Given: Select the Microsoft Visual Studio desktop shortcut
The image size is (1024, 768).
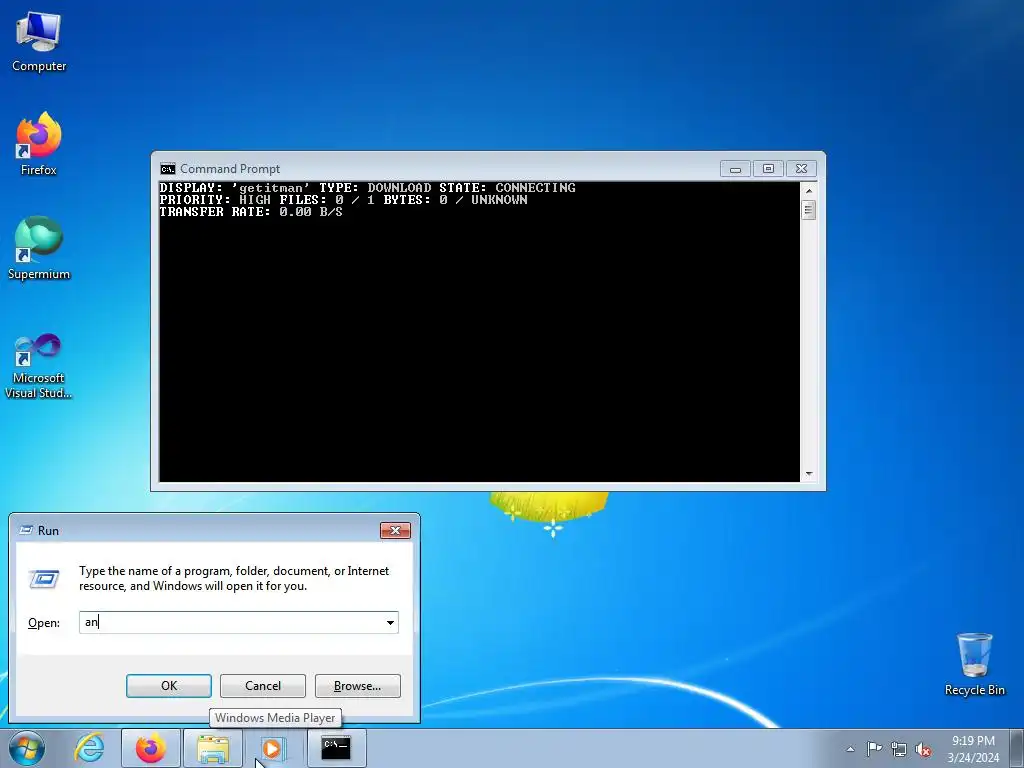Looking at the screenshot, I should point(39,366).
